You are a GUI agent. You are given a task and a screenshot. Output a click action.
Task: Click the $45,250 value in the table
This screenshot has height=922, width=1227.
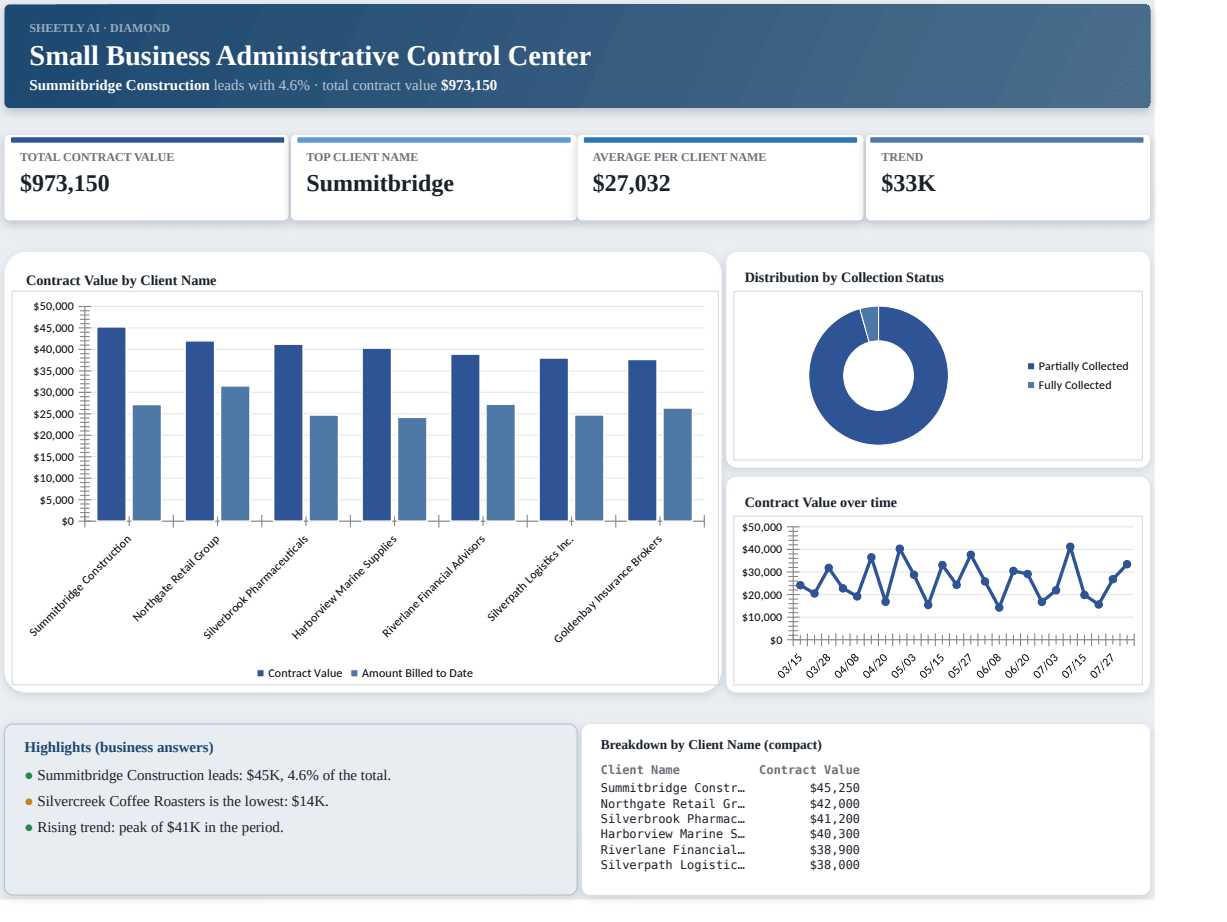[835, 788]
